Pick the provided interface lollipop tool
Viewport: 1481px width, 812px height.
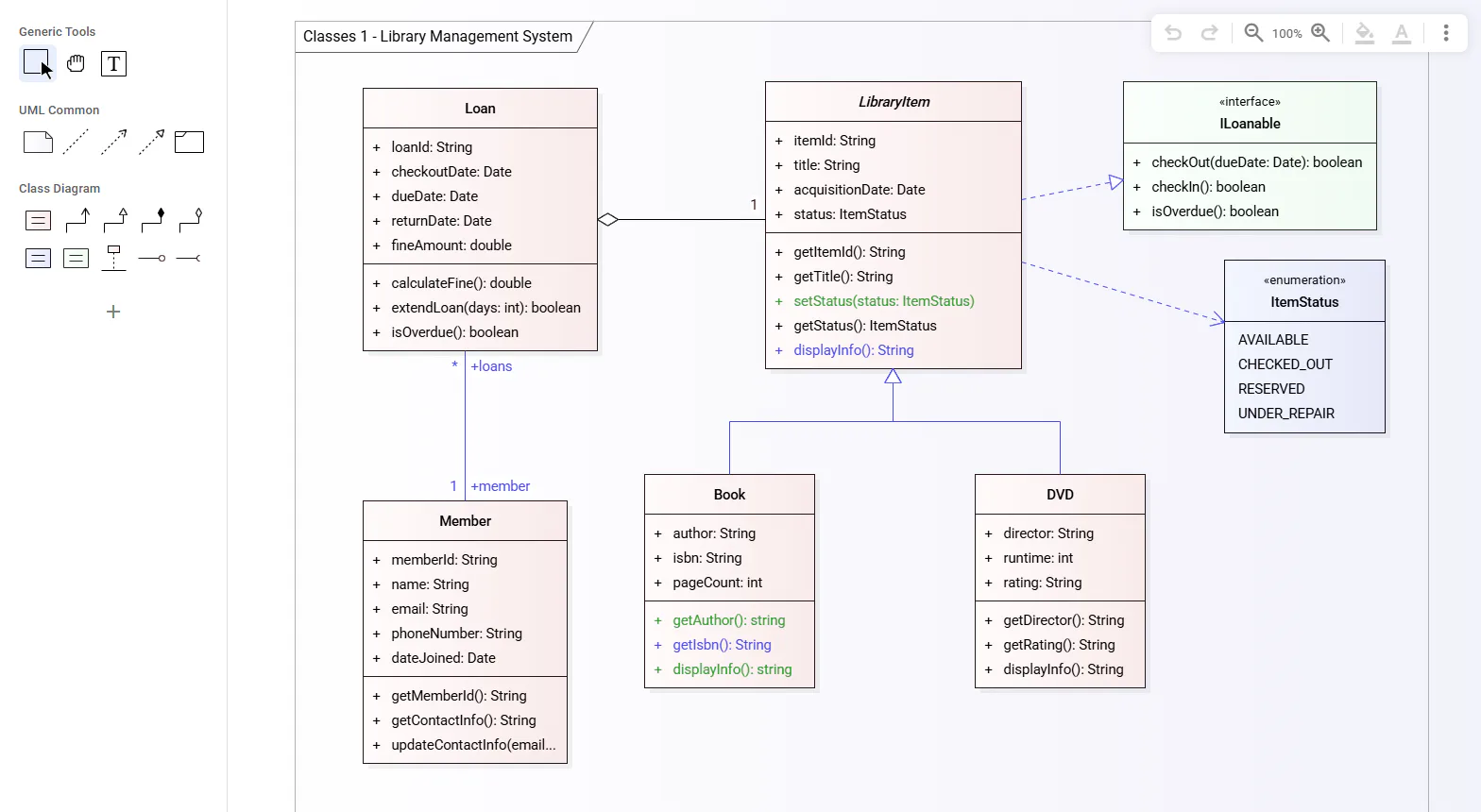tap(152, 258)
